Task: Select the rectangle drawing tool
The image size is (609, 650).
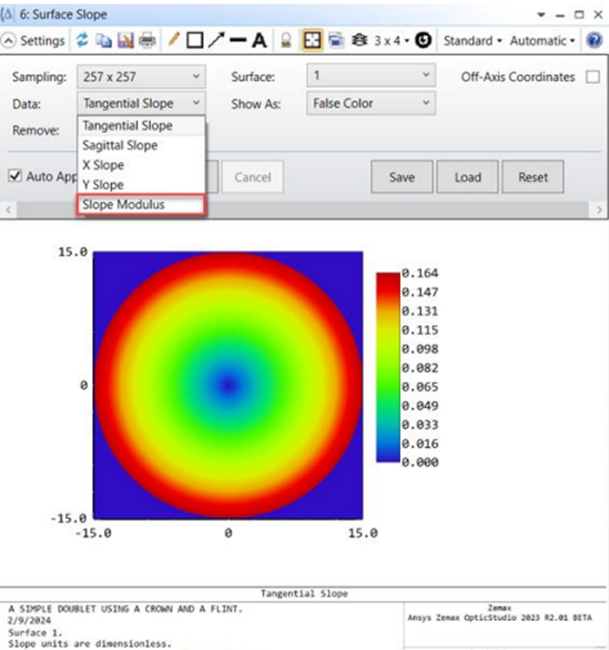Action: pos(195,41)
